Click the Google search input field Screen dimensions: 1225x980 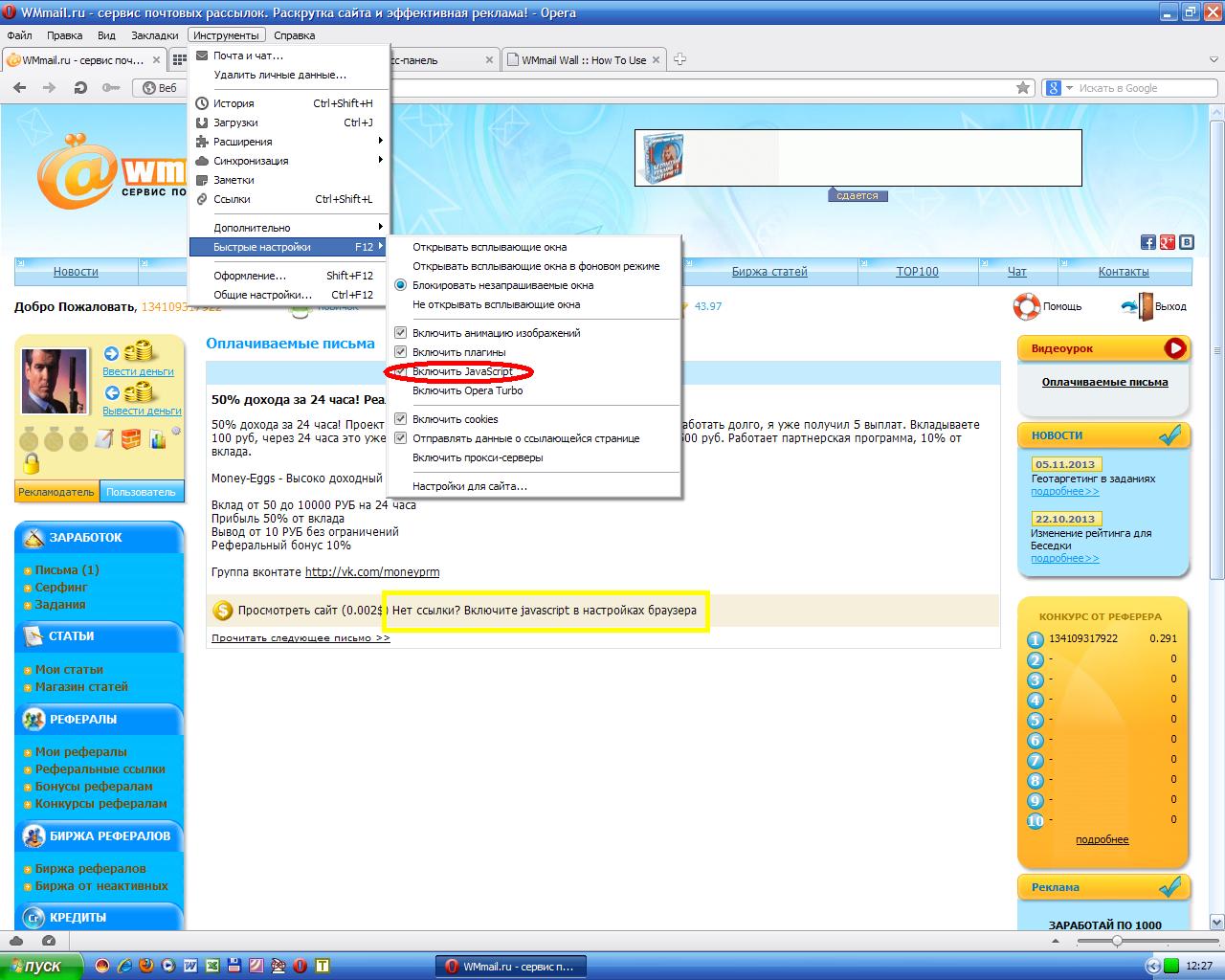1147,88
